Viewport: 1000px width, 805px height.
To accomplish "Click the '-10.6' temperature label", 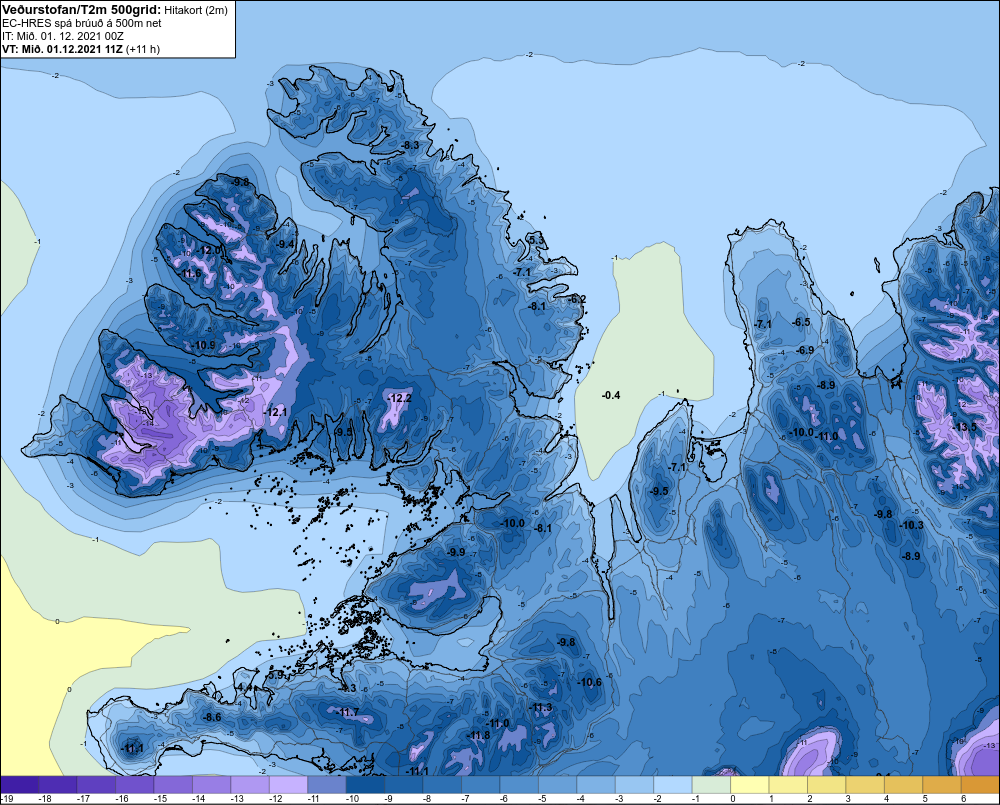I will 589,682.
